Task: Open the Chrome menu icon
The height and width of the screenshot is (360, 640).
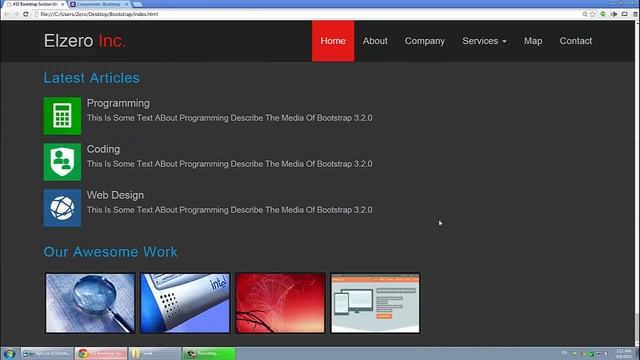Action: 636,14
